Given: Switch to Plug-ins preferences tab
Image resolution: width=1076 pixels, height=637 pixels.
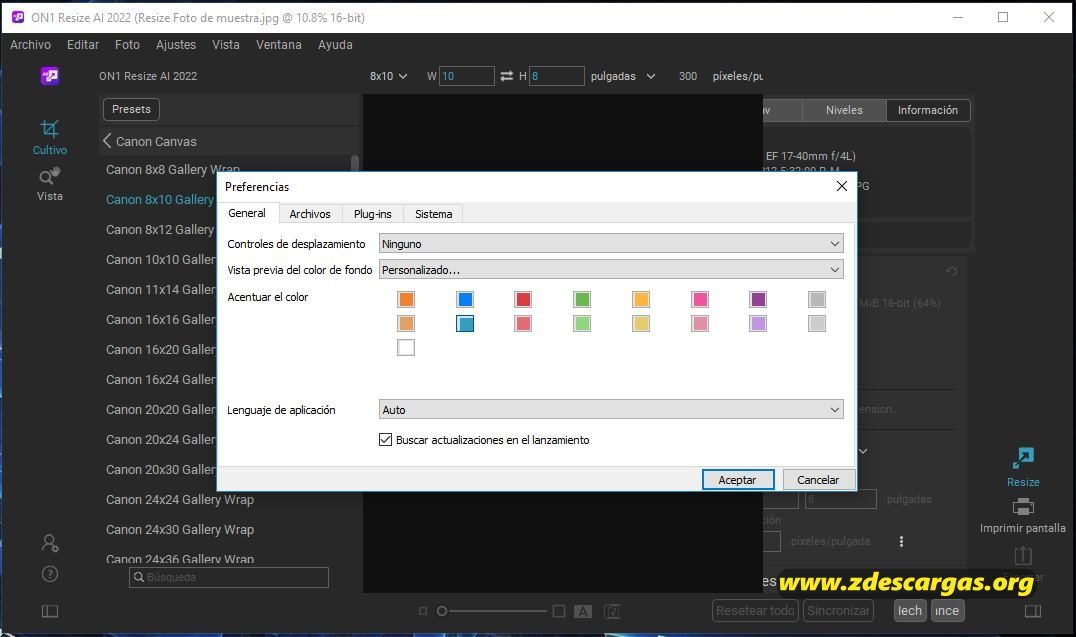Looking at the screenshot, I should 373,214.
